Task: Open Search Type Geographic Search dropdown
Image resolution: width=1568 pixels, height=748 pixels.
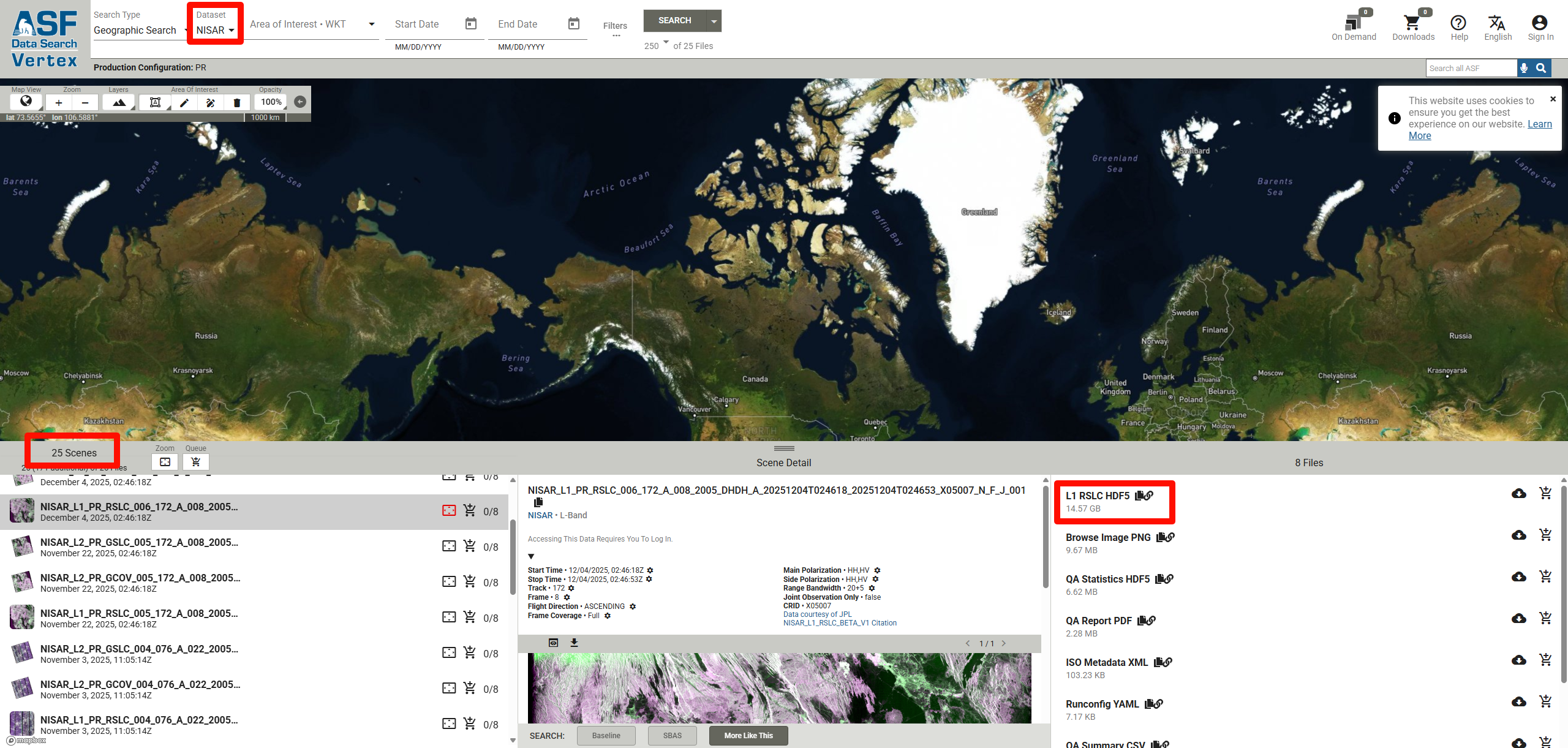Action: (x=140, y=30)
